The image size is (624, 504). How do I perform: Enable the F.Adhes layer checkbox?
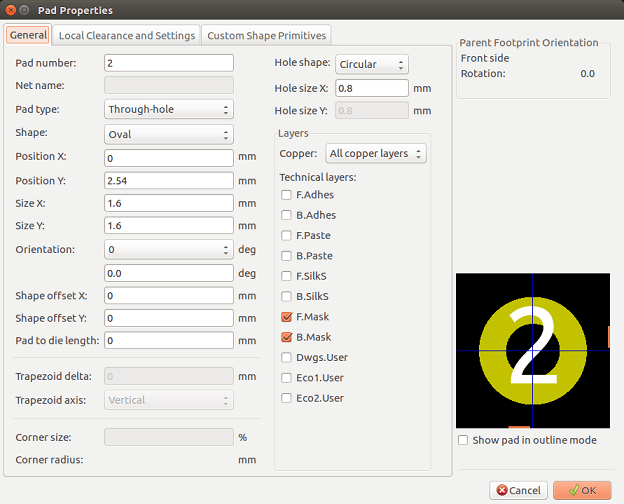(x=286, y=195)
